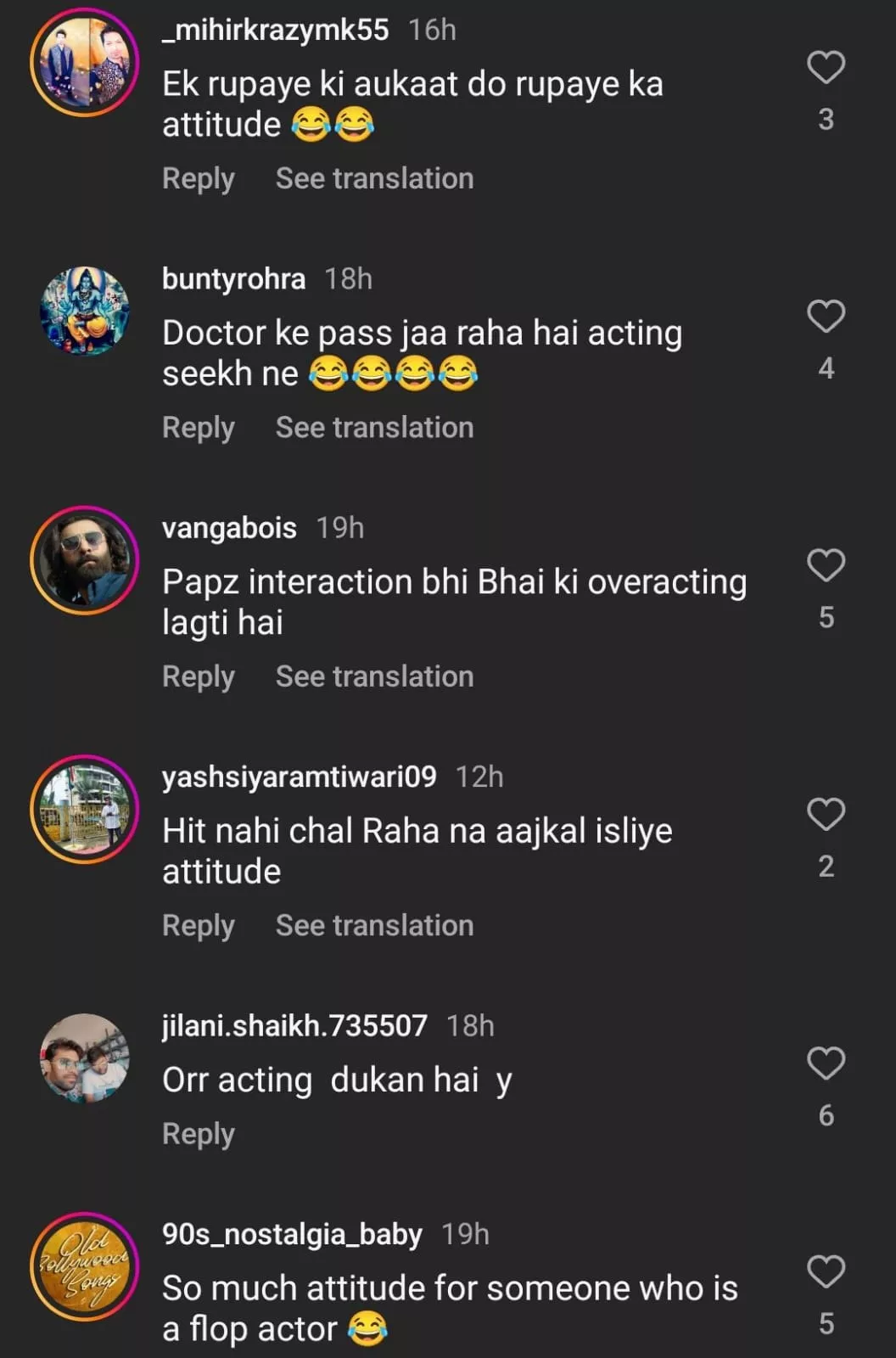Like _mihirkrazymk55's comment with the heart

click(x=826, y=68)
